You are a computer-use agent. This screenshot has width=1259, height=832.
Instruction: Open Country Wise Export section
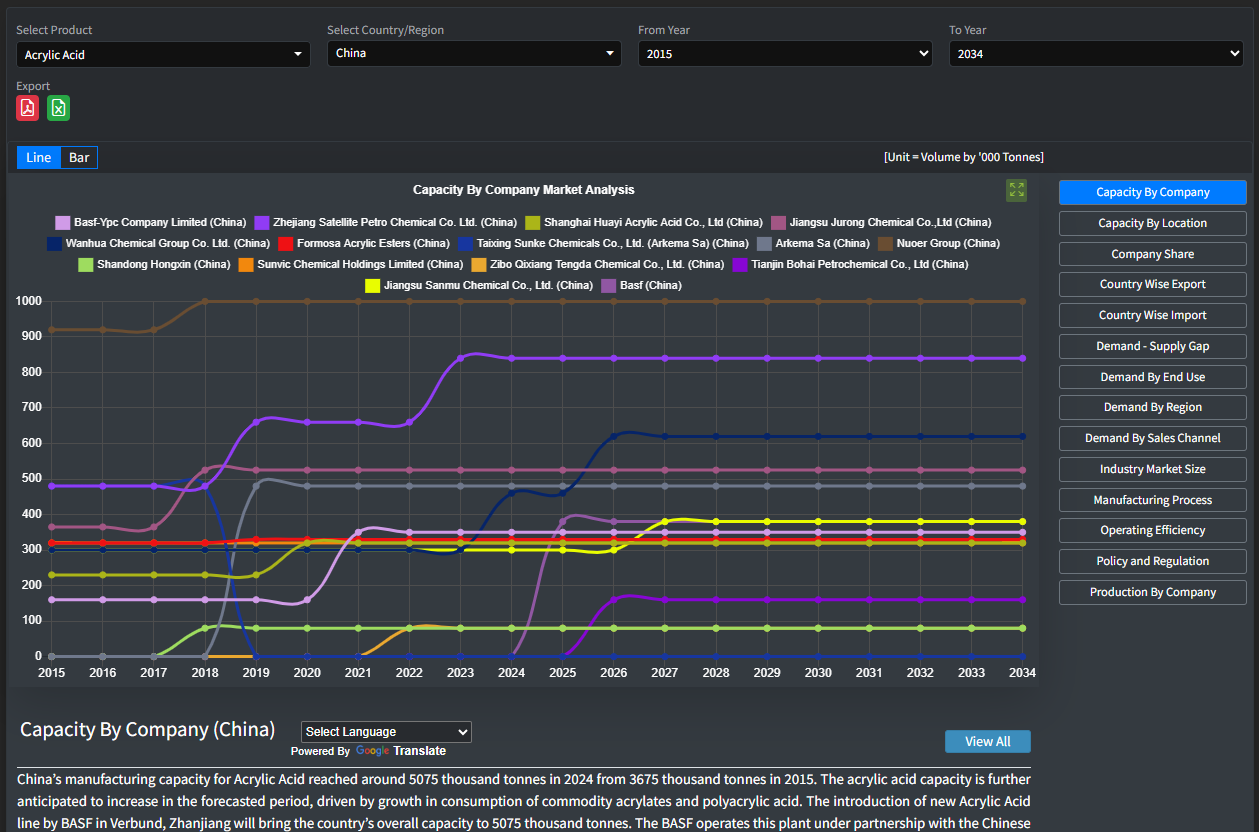(1153, 284)
